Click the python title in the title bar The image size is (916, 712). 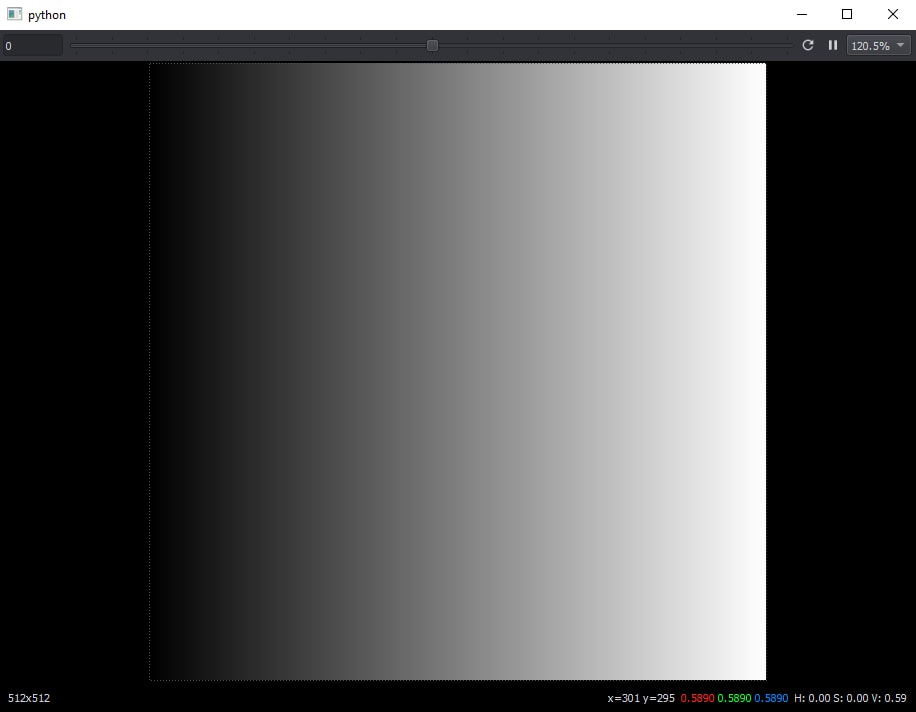[x=47, y=14]
